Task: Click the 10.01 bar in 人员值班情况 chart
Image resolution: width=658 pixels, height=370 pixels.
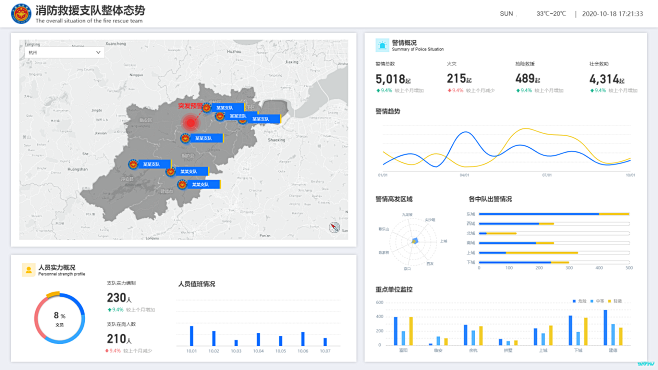Action: click(191, 336)
